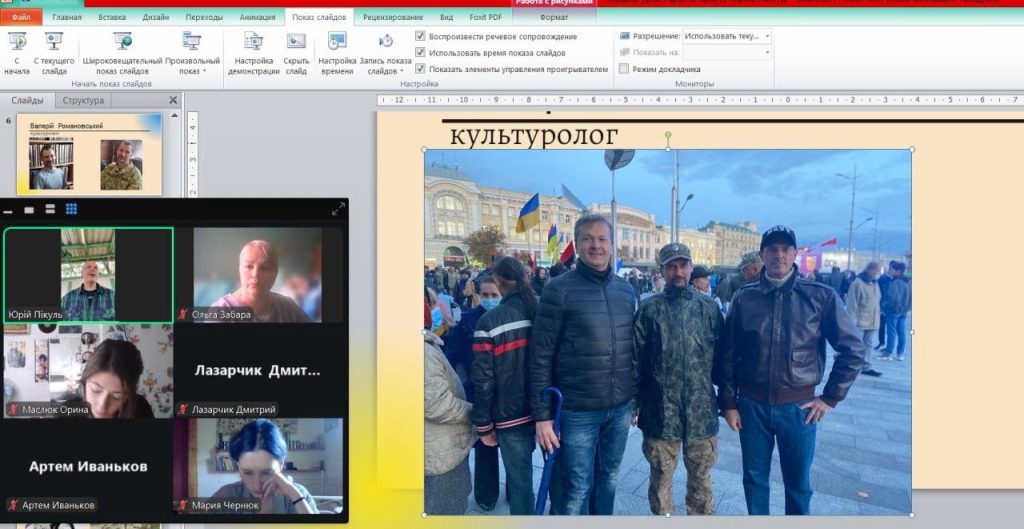This screenshot has width=1024, height=529.
Task: Uncheck Использовать время показа слайдов
Action: (x=421, y=53)
